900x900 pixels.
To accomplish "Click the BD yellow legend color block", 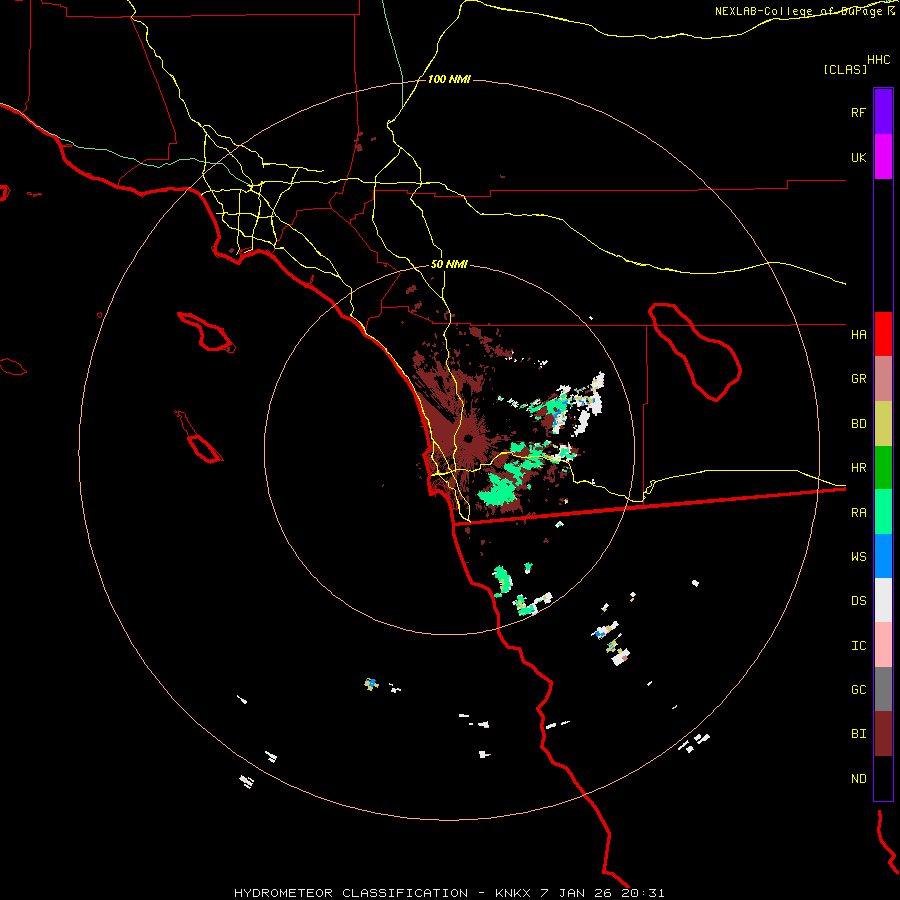I will coord(883,424).
